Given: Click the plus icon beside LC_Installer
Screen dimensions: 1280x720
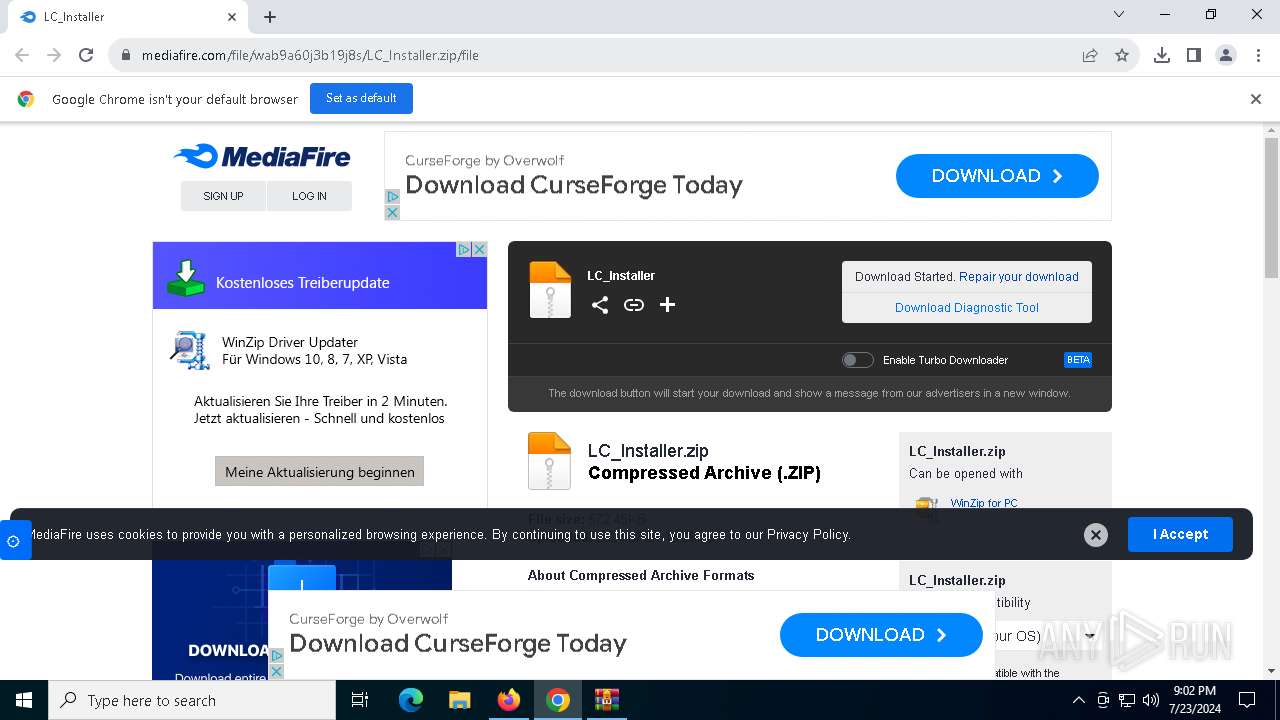Looking at the screenshot, I should click(x=667, y=305).
